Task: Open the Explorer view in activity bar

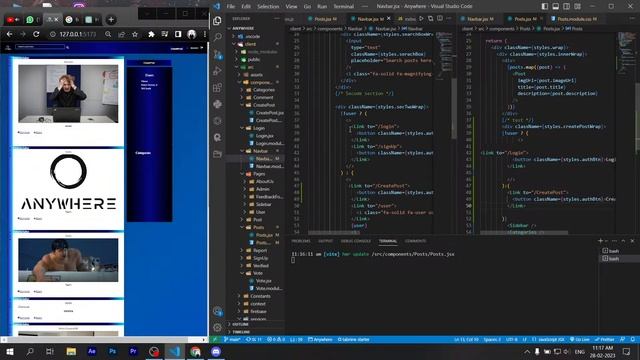Action: click(x=218, y=20)
